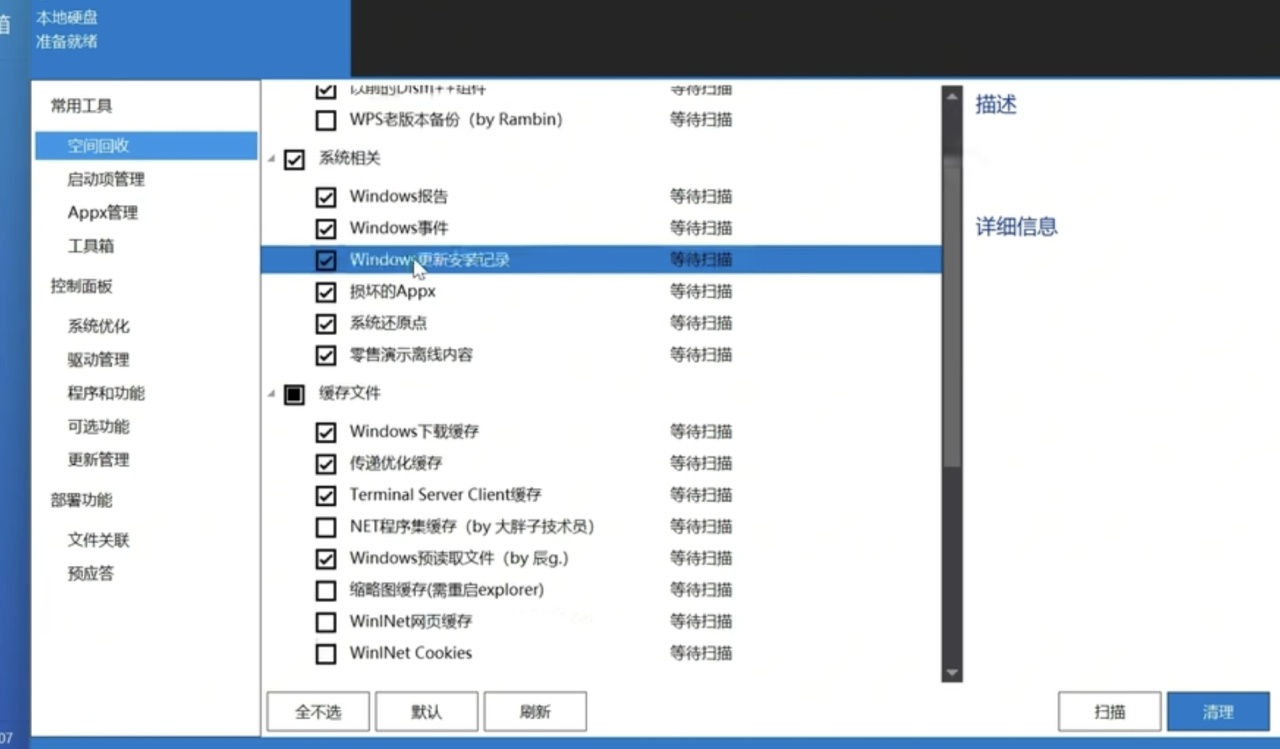The height and width of the screenshot is (749, 1280).
Task: Uncheck 传递优化缓存 checkbox
Action: [326, 464]
